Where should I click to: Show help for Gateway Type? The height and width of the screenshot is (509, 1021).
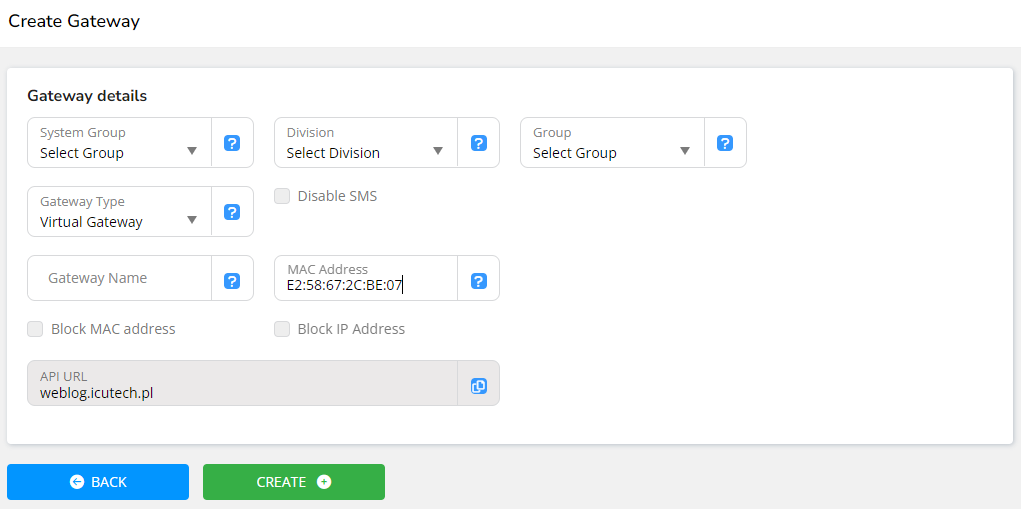tap(232, 212)
